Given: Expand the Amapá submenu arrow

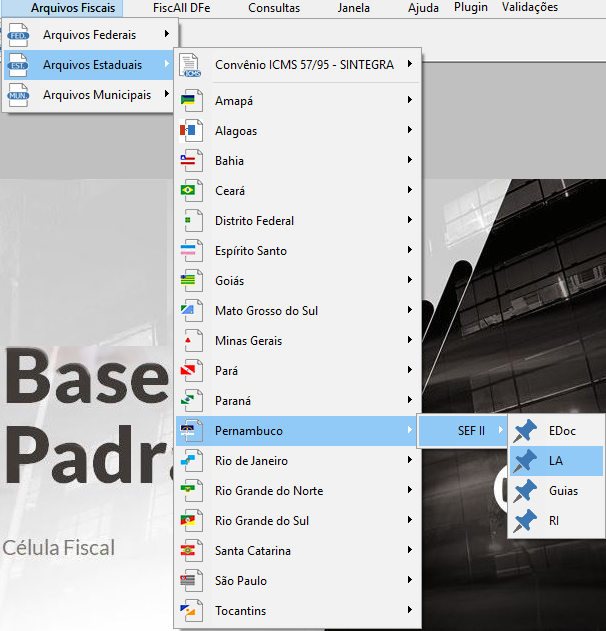Looking at the screenshot, I should [x=410, y=99].
